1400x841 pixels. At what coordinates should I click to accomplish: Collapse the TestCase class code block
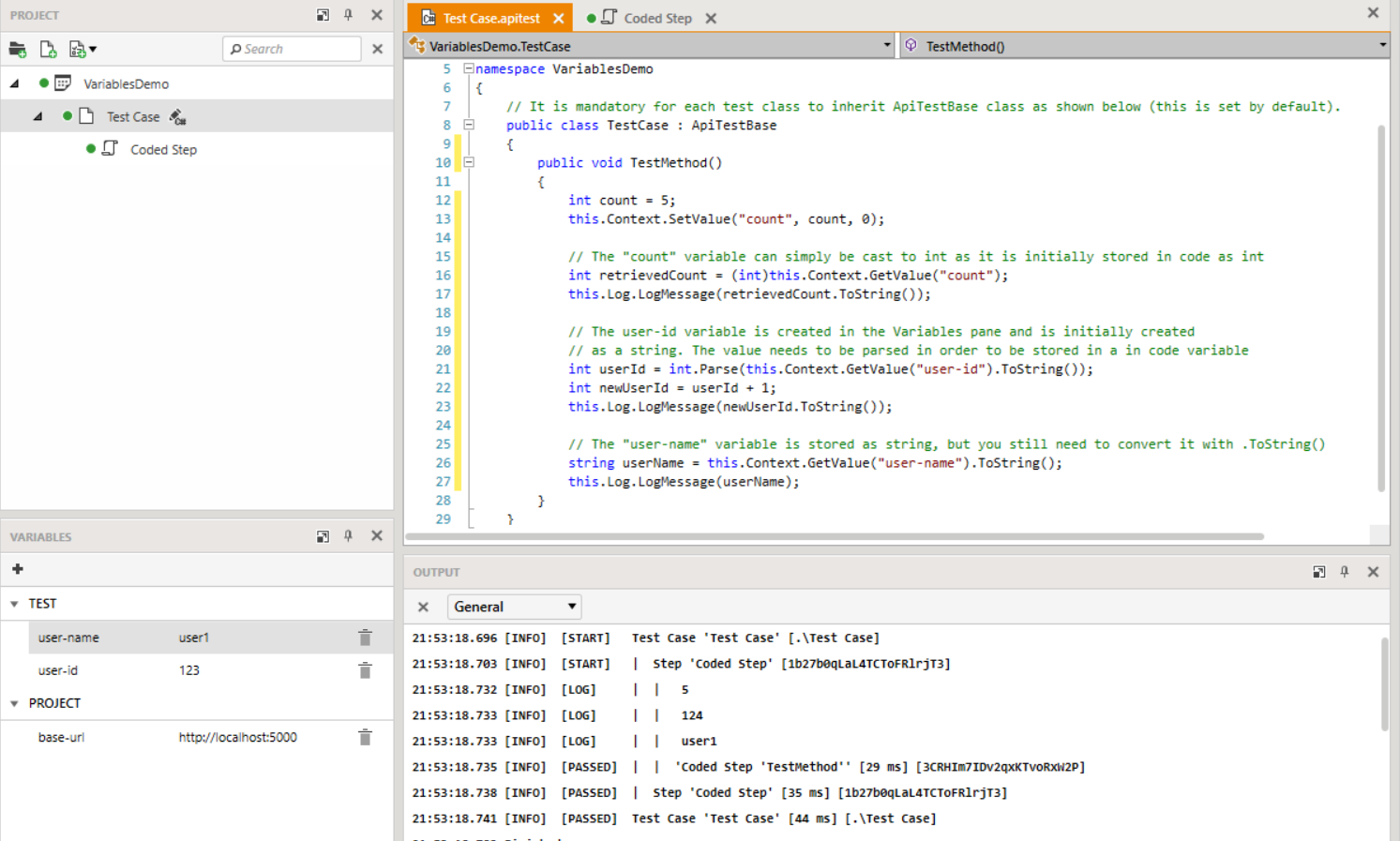(x=469, y=125)
